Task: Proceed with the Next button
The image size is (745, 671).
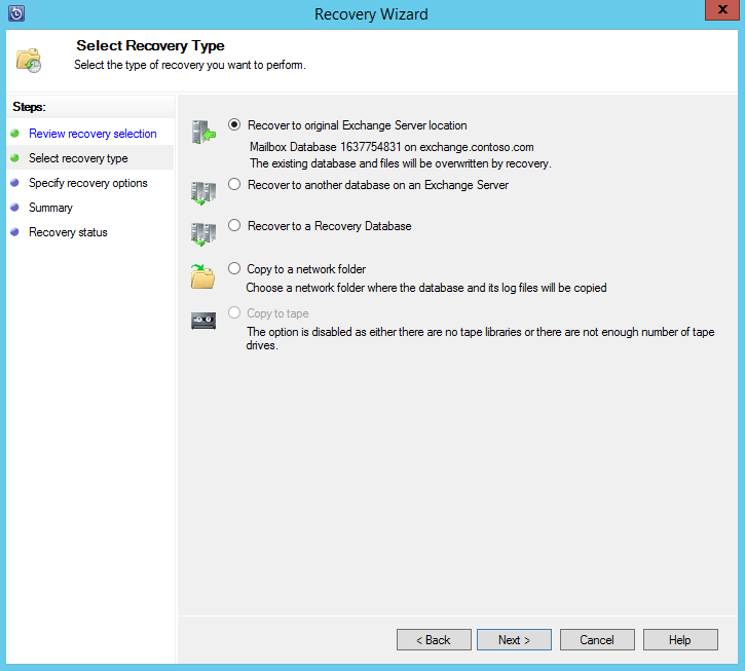Action: point(514,640)
